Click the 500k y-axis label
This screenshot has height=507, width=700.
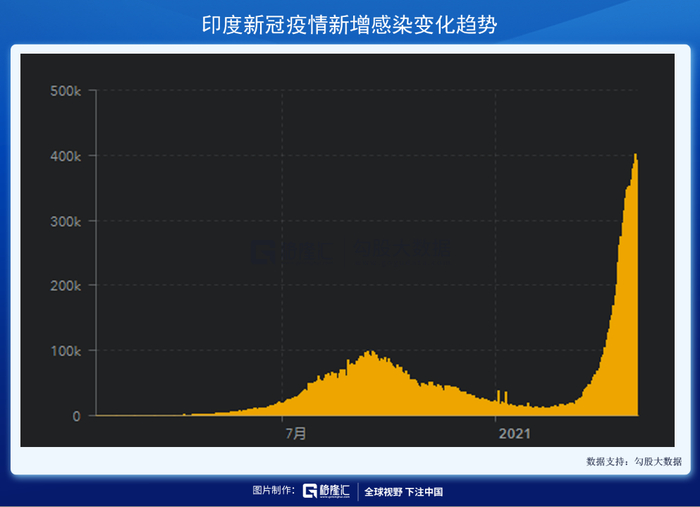pyautogui.click(x=66, y=91)
